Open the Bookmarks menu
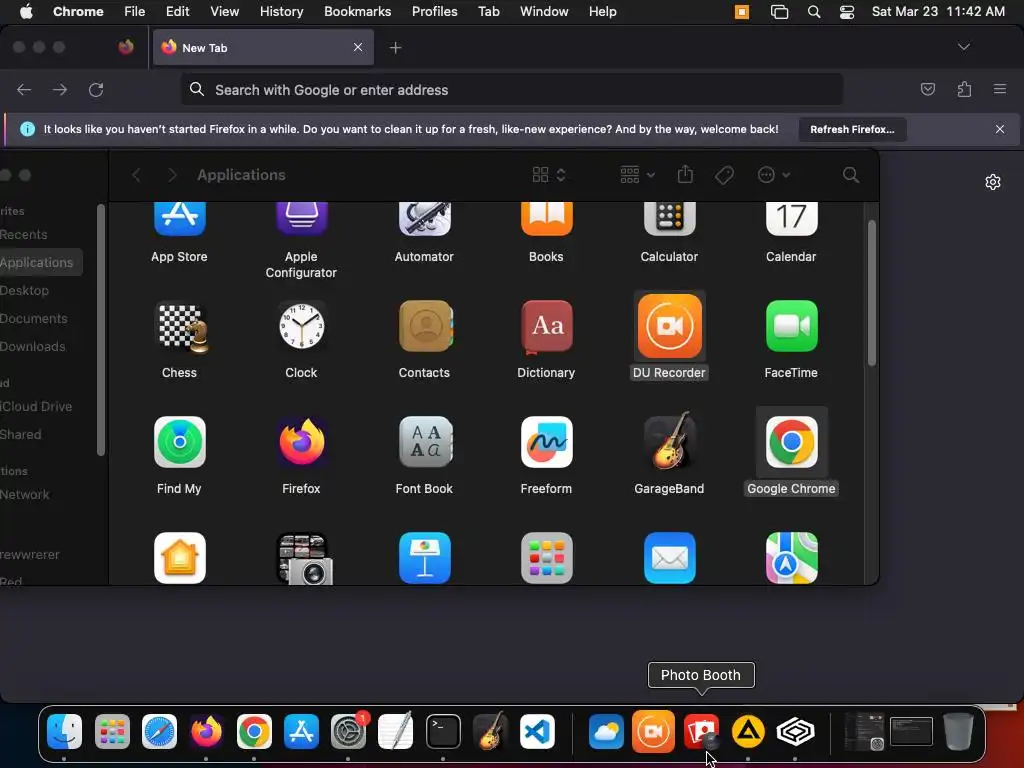1024x768 pixels. click(357, 12)
